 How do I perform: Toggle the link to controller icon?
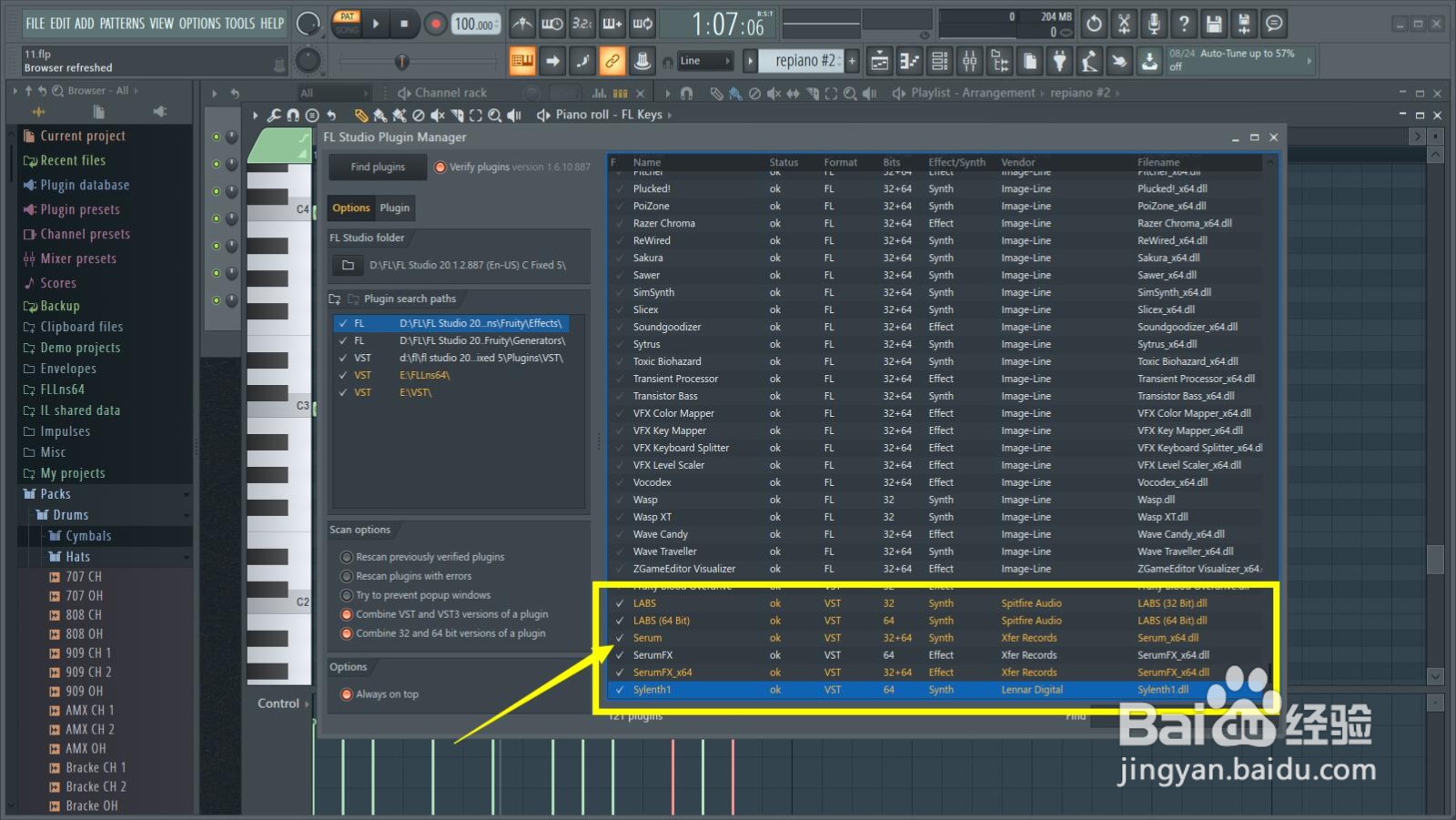point(612,61)
